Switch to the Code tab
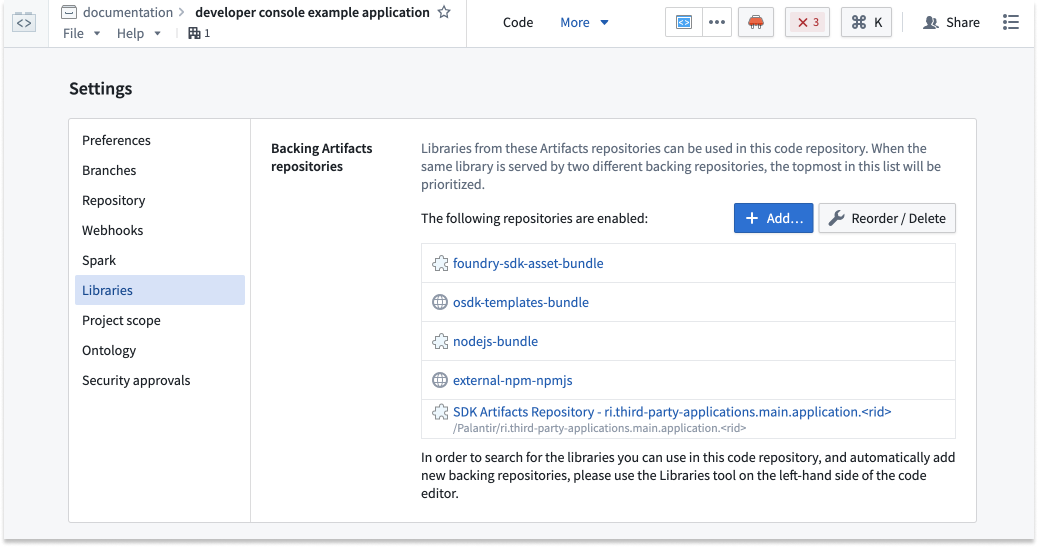Viewport: 1038px width, 547px height. pos(518,23)
